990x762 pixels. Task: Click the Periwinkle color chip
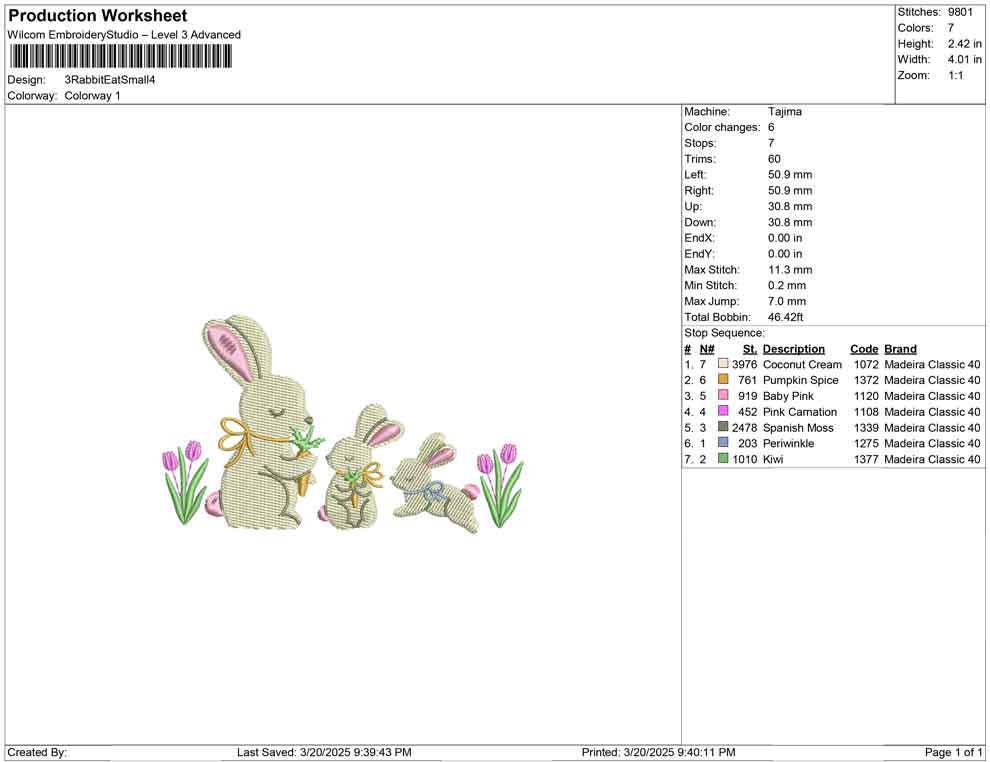click(722, 443)
